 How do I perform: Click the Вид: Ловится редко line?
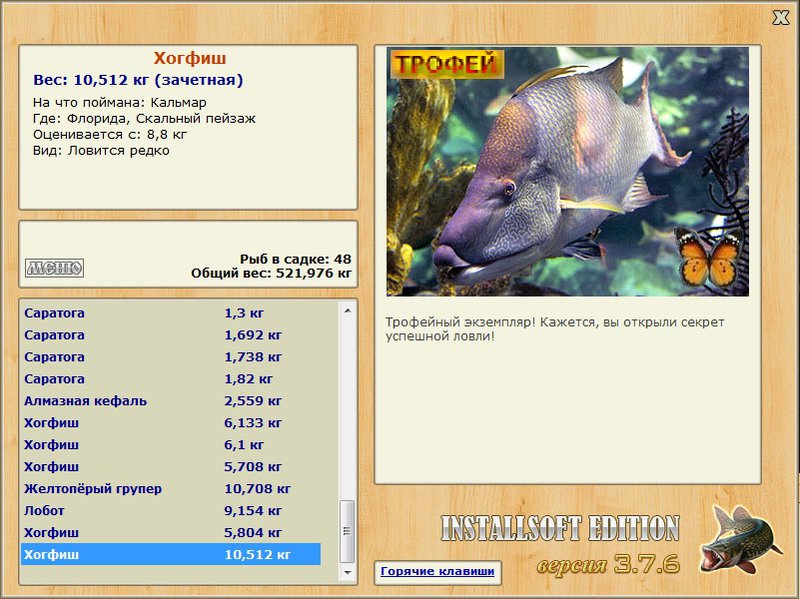point(101,151)
